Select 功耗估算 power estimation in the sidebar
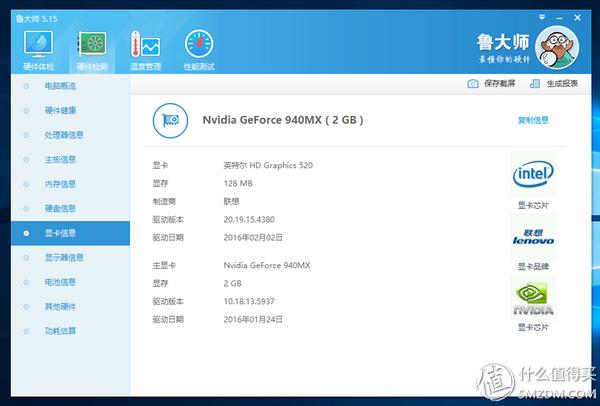This screenshot has width=600, height=406. click(x=60, y=331)
